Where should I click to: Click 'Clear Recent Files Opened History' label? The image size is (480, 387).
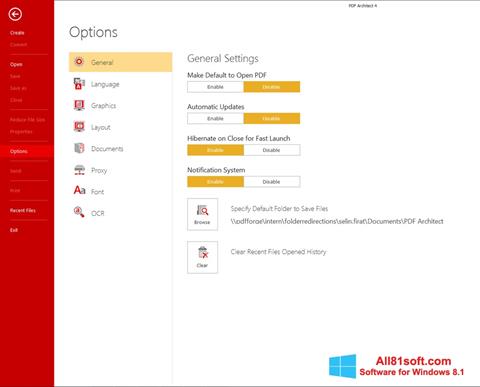[278, 252]
